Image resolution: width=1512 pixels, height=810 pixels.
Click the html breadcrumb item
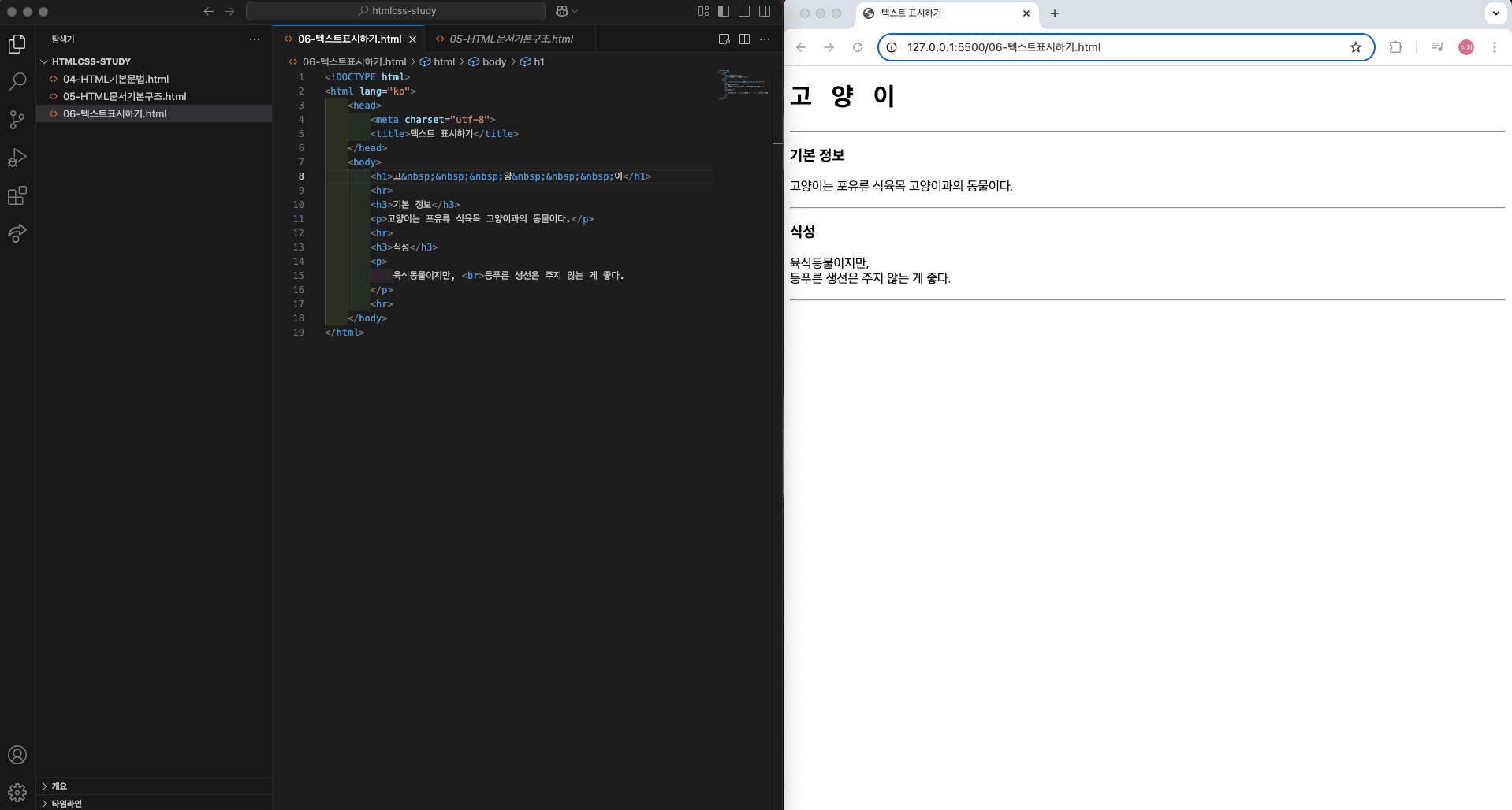tap(438, 61)
